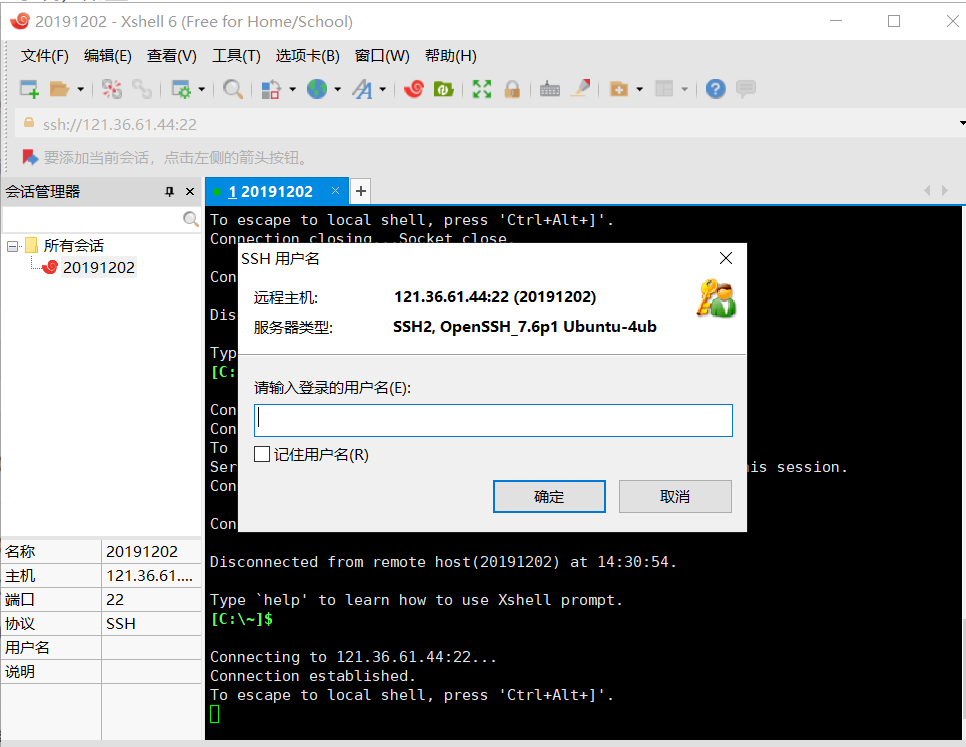The width and height of the screenshot is (966, 747).
Task: Click the New session toolbar icon
Action: coord(29,89)
